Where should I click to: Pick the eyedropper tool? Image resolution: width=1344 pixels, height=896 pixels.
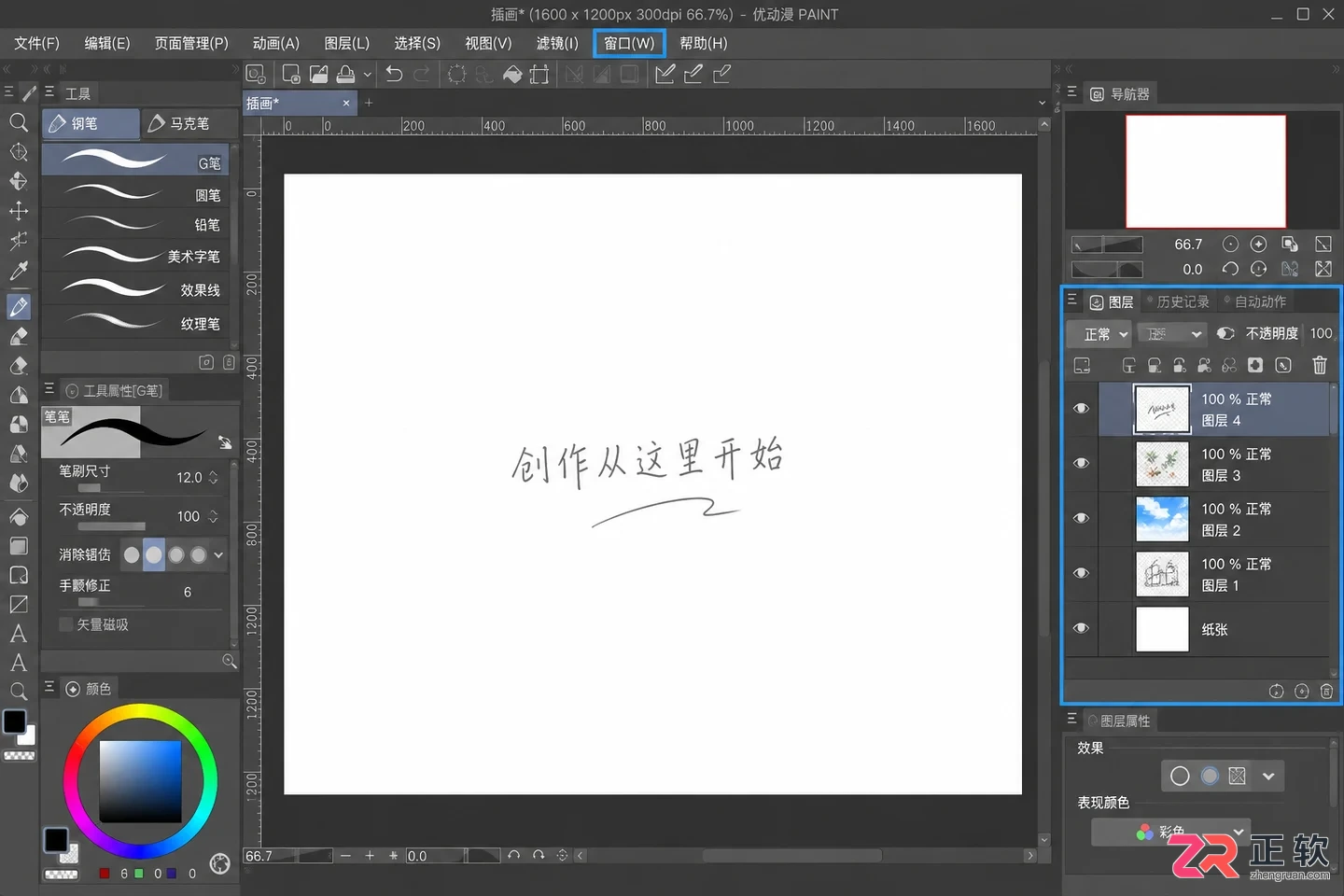tap(18, 271)
